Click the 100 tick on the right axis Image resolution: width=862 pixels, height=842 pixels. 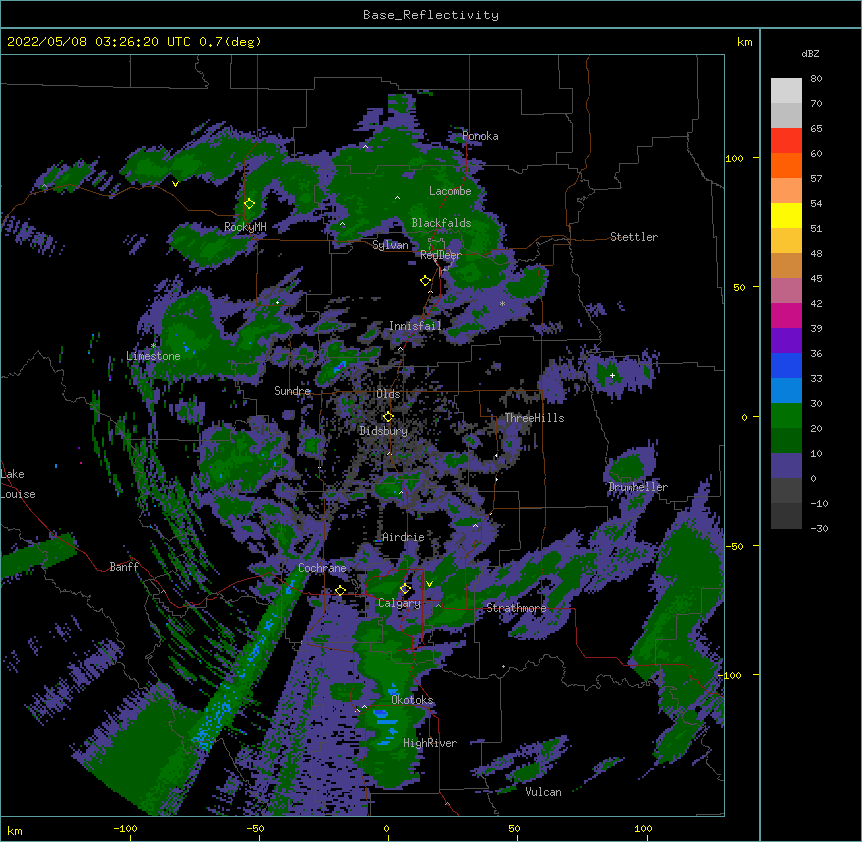pyautogui.click(x=734, y=158)
